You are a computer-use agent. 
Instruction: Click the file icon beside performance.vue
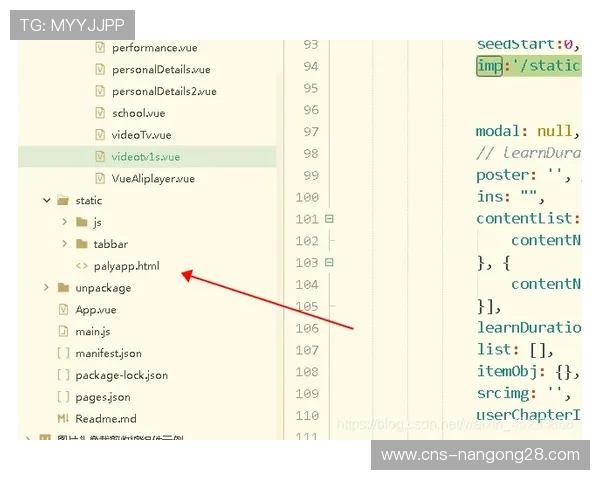(x=99, y=47)
